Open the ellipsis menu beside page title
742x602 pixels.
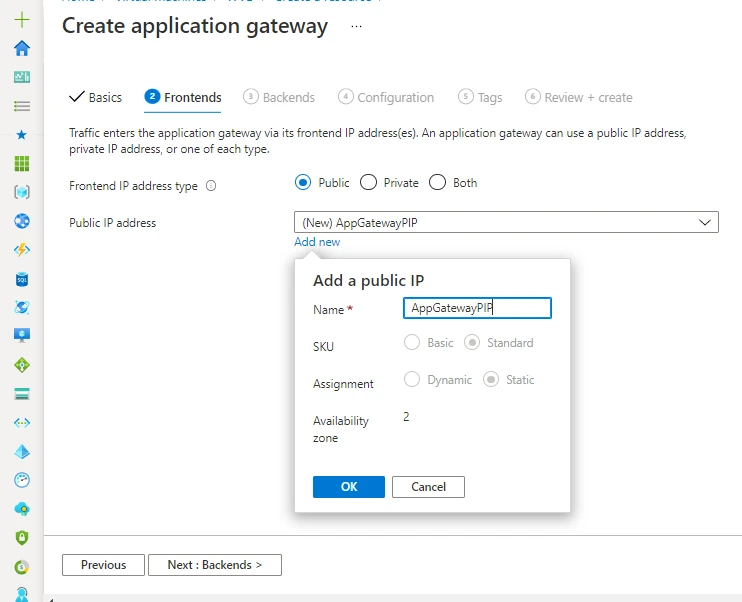coord(357,27)
